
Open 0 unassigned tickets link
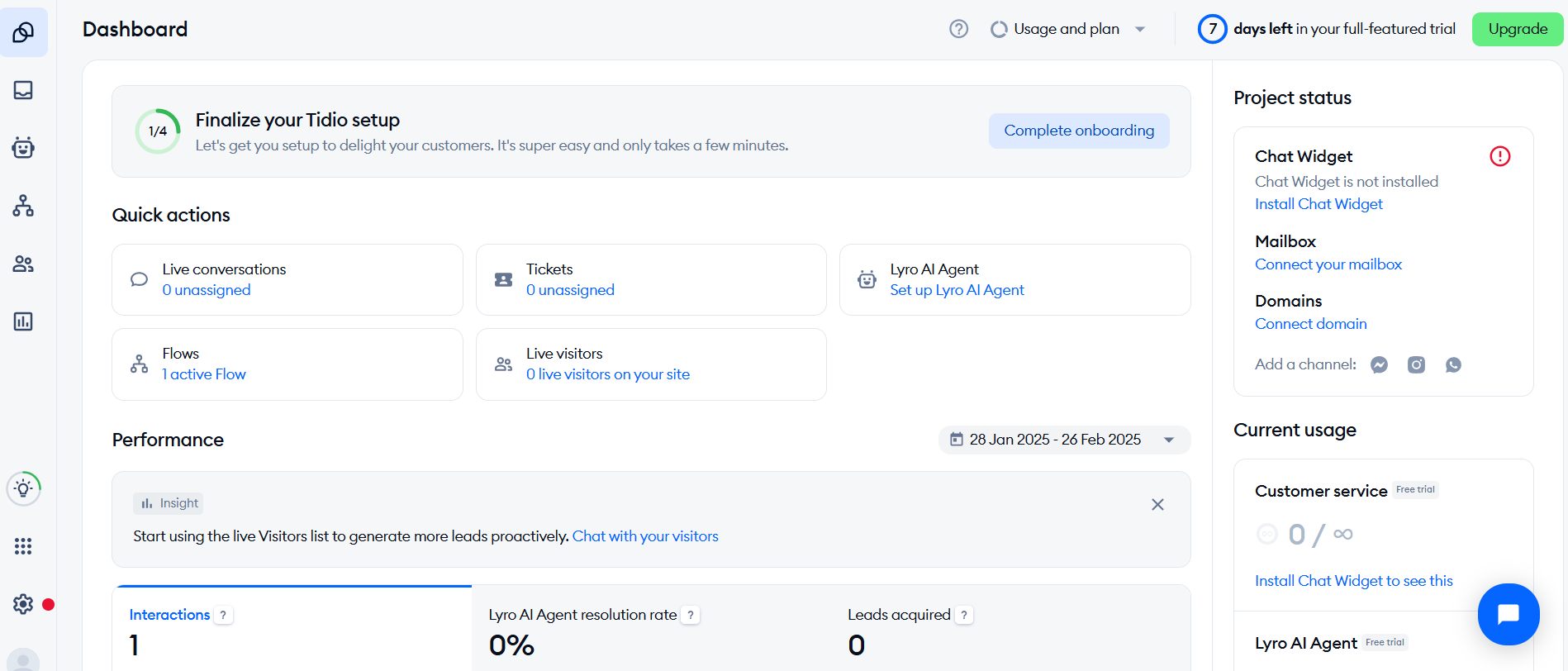570,290
